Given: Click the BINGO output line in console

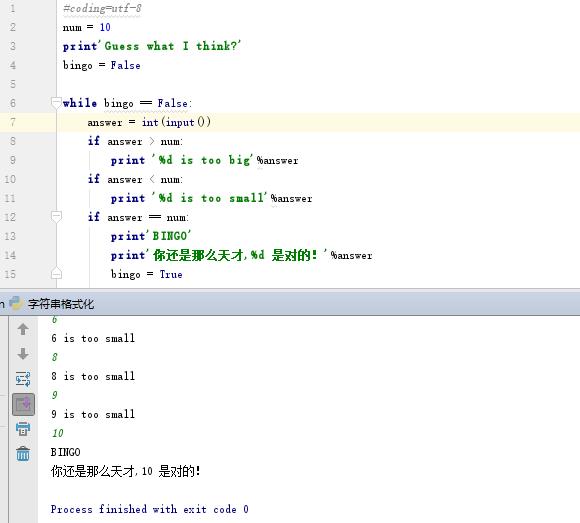Looking at the screenshot, I should tap(65, 452).
